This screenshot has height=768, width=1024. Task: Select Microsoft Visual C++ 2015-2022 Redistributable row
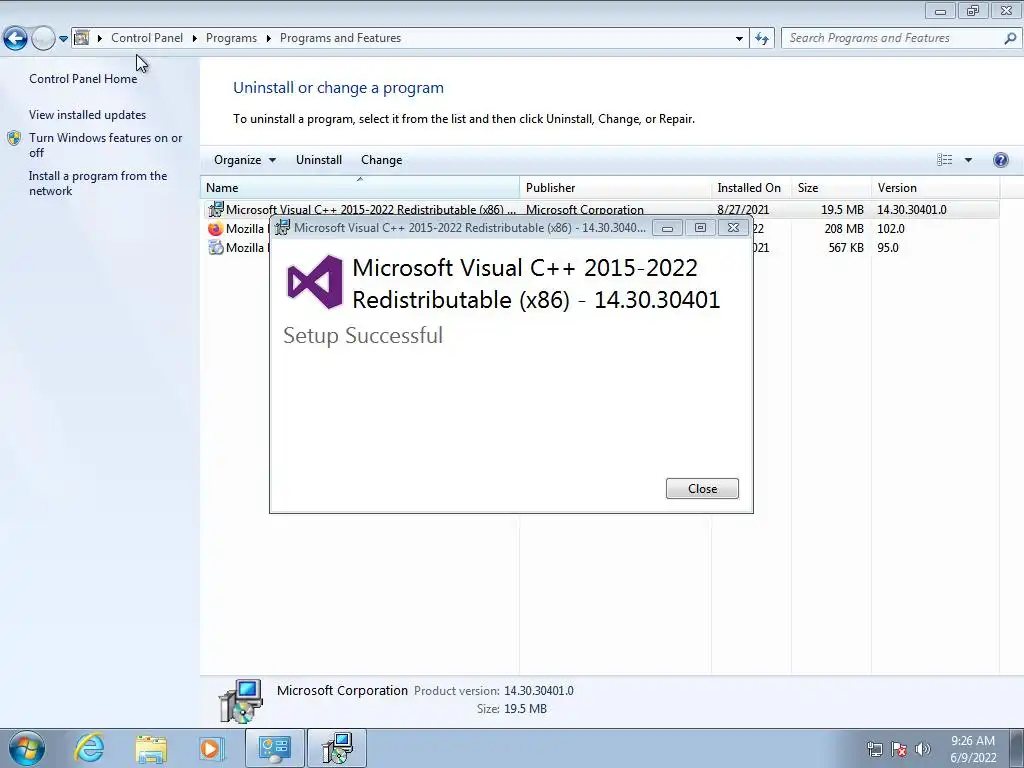tap(600, 210)
